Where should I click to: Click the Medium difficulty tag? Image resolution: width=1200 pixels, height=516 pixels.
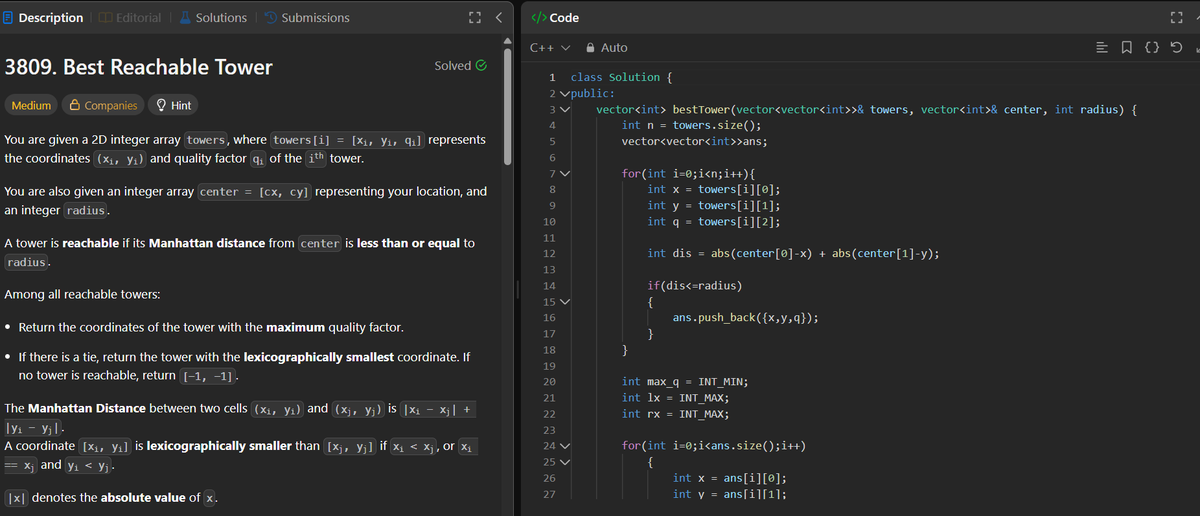[x=30, y=105]
